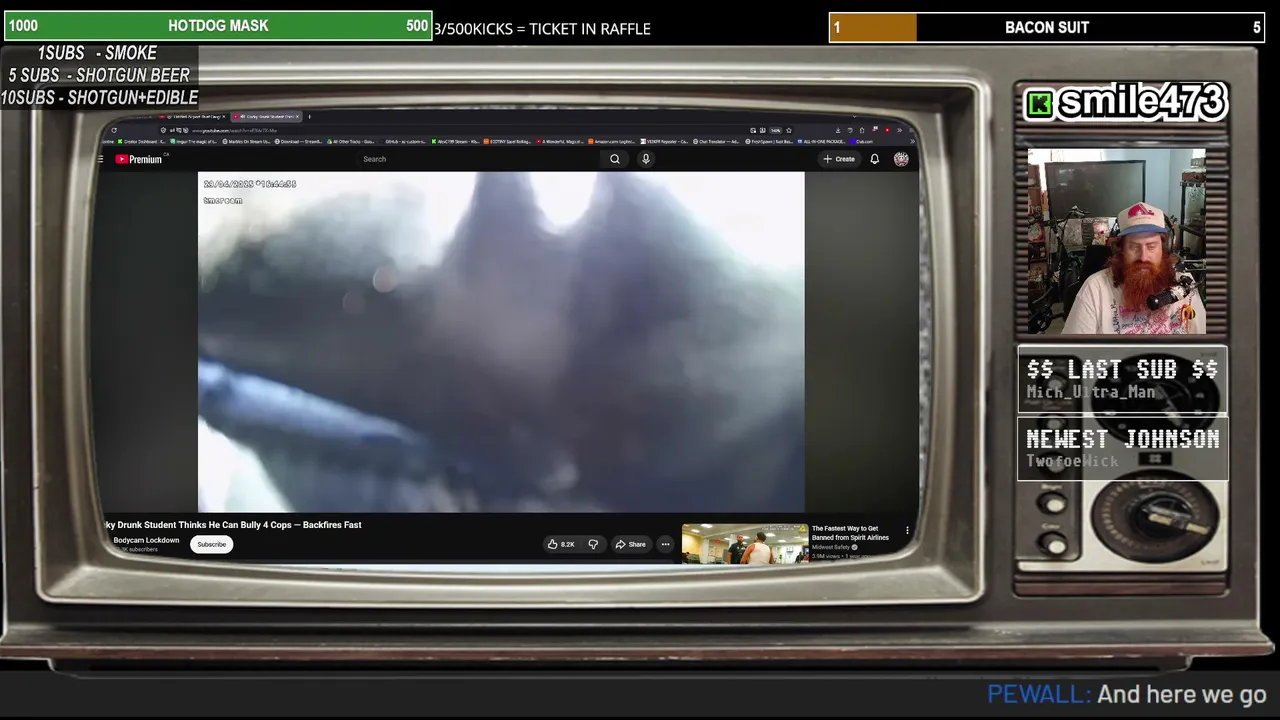The image size is (1280, 720).
Task: Close the active YouTube browser tab
Action: pos(297,117)
